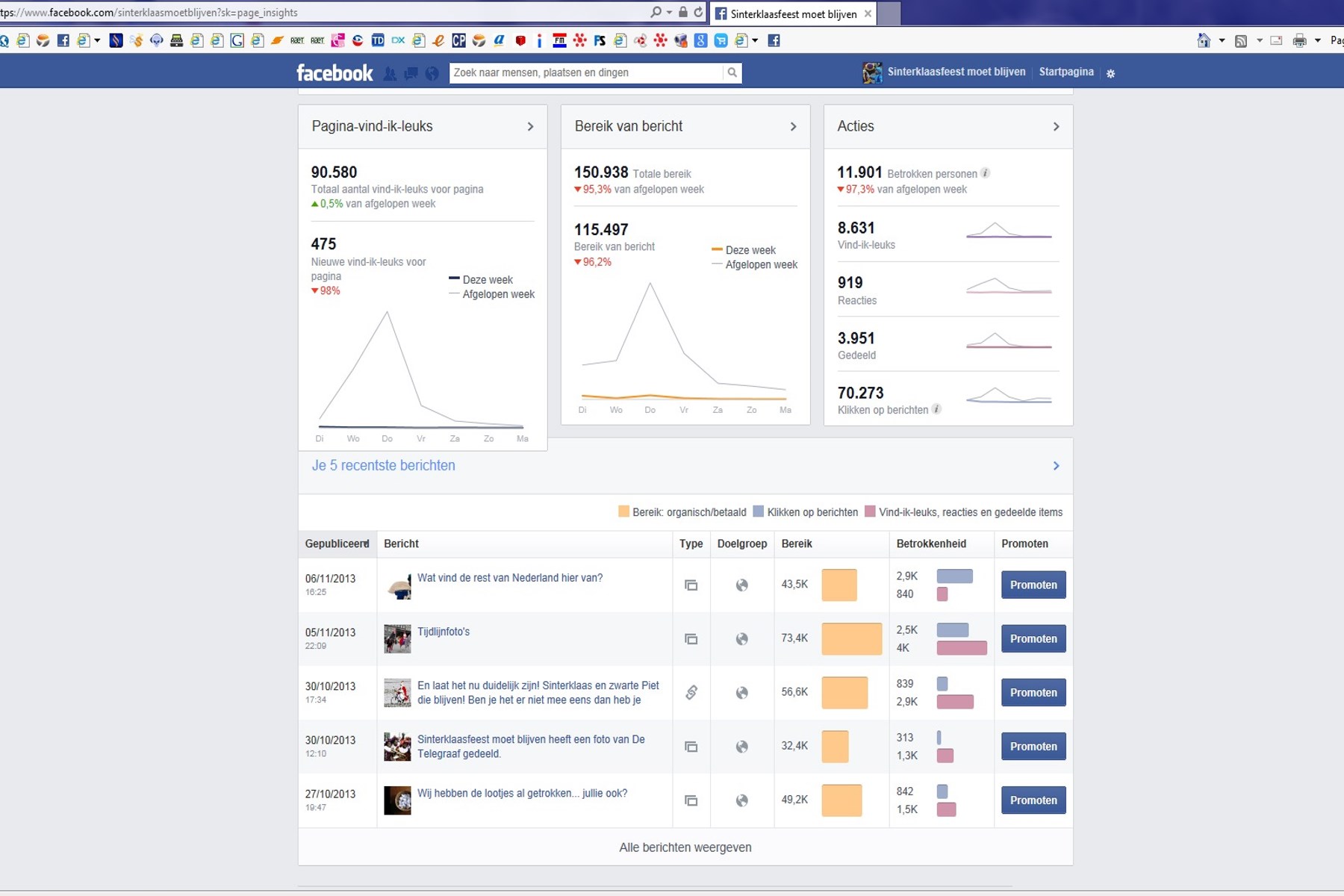This screenshot has height=896, width=1344.
Task: Open dropdown arrow next to feeds icon
Action: click(1260, 40)
